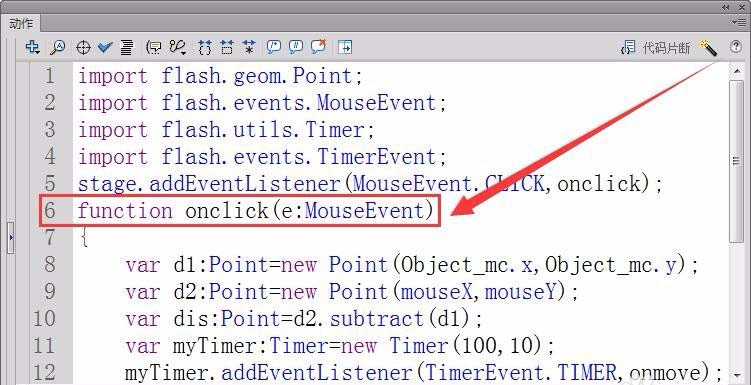Click the remove comment icon
Screen dimensions: 751x385
pyautogui.click(x=319, y=46)
